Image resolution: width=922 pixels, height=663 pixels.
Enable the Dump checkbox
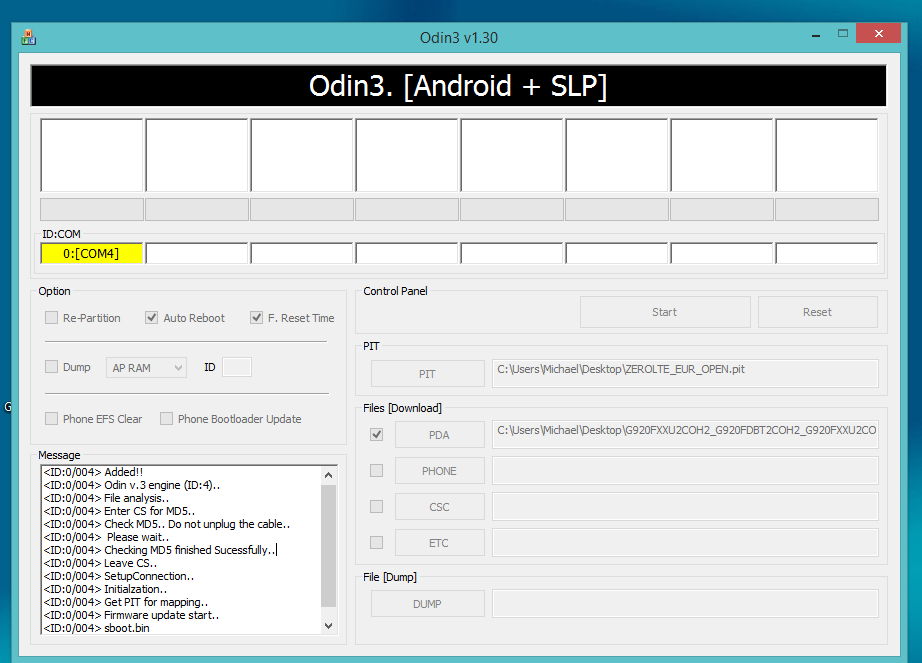coord(52,367)
